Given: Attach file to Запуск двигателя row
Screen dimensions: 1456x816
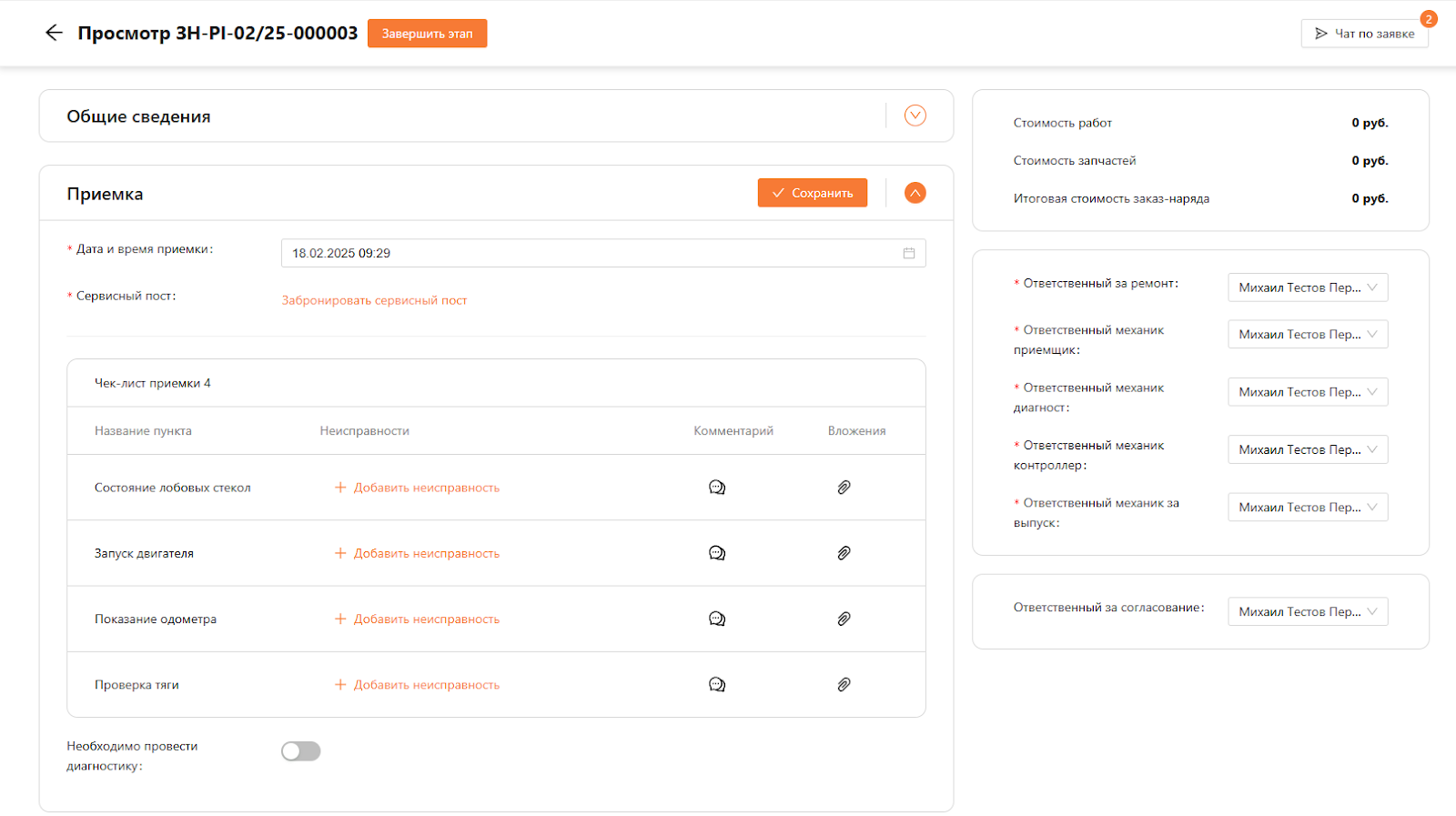Looking at the screenshot, I should pos(844,553).
